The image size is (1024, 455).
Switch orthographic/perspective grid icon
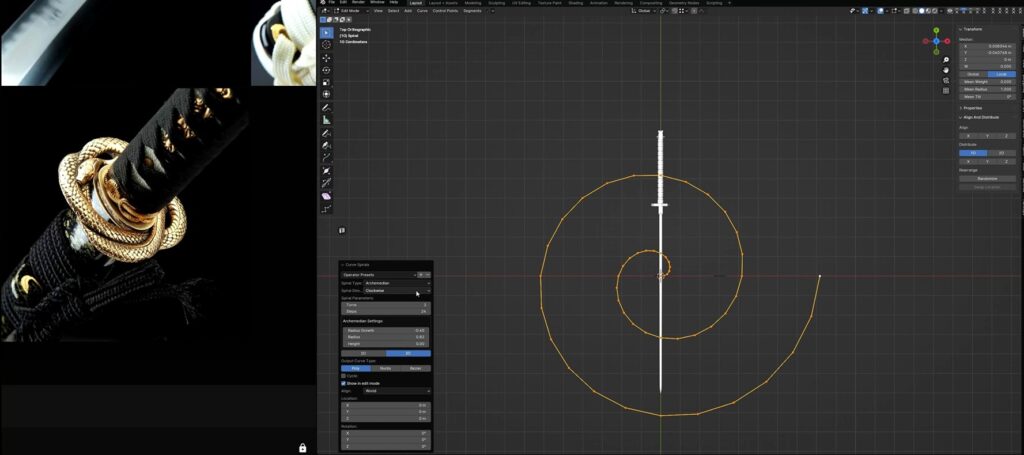946,91
